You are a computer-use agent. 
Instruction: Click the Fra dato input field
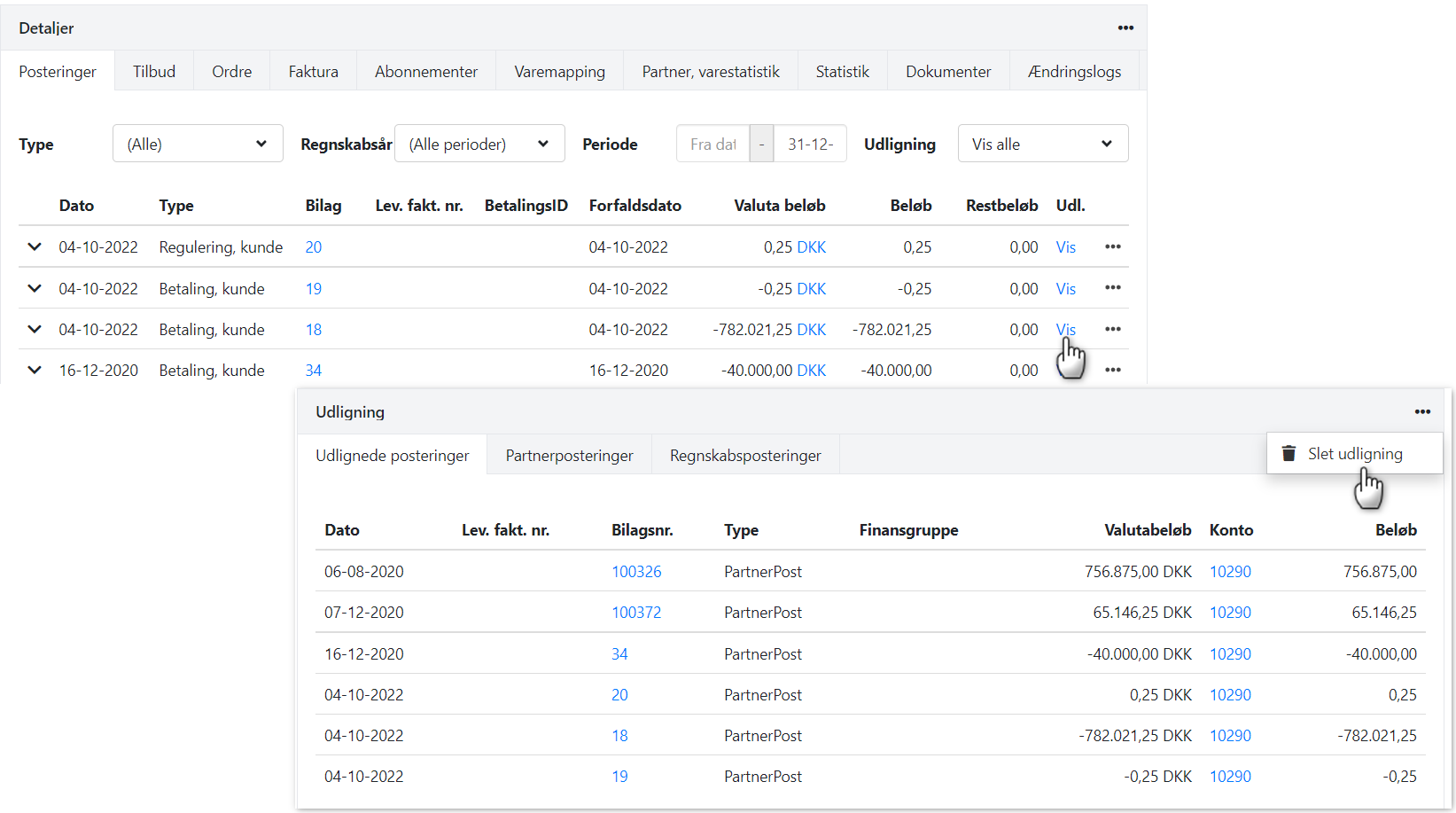713,143
